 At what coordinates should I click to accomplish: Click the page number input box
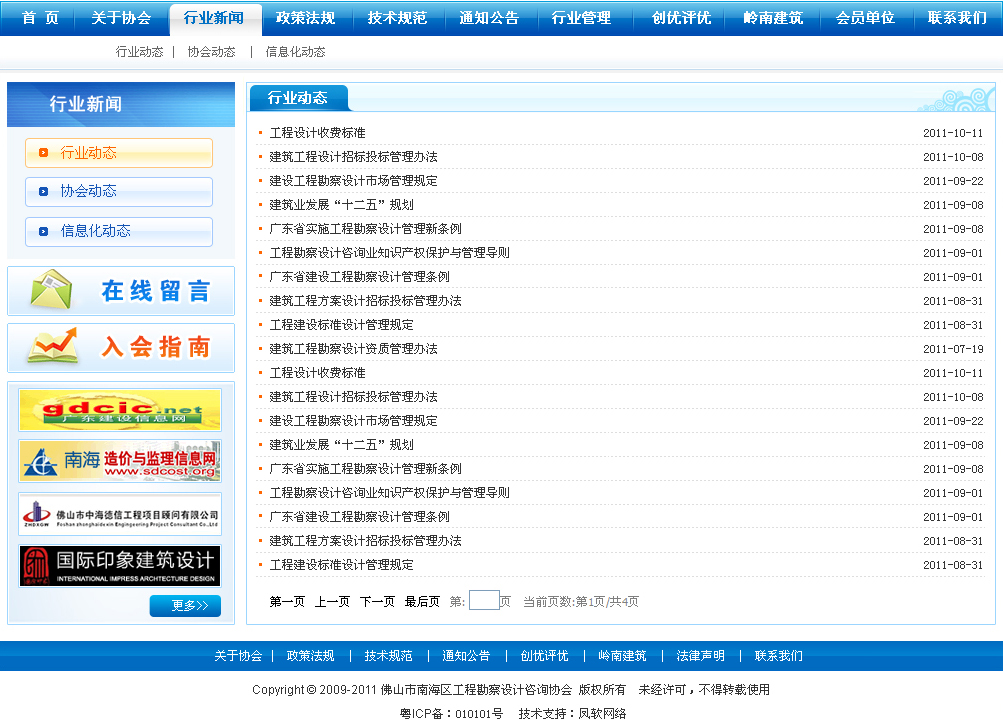click(x=484, y=601)
